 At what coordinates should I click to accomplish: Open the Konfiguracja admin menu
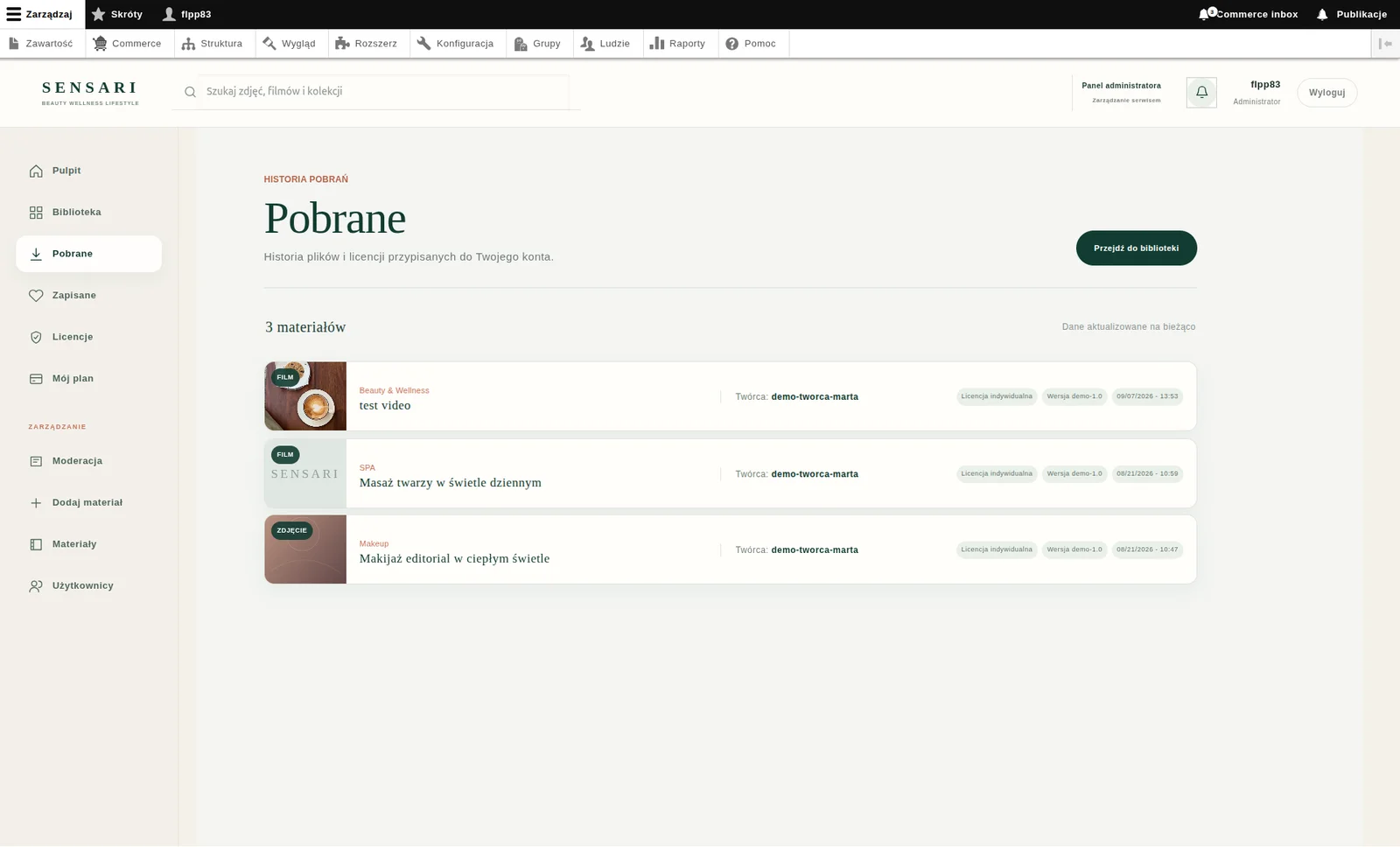(x=456, y=44)
